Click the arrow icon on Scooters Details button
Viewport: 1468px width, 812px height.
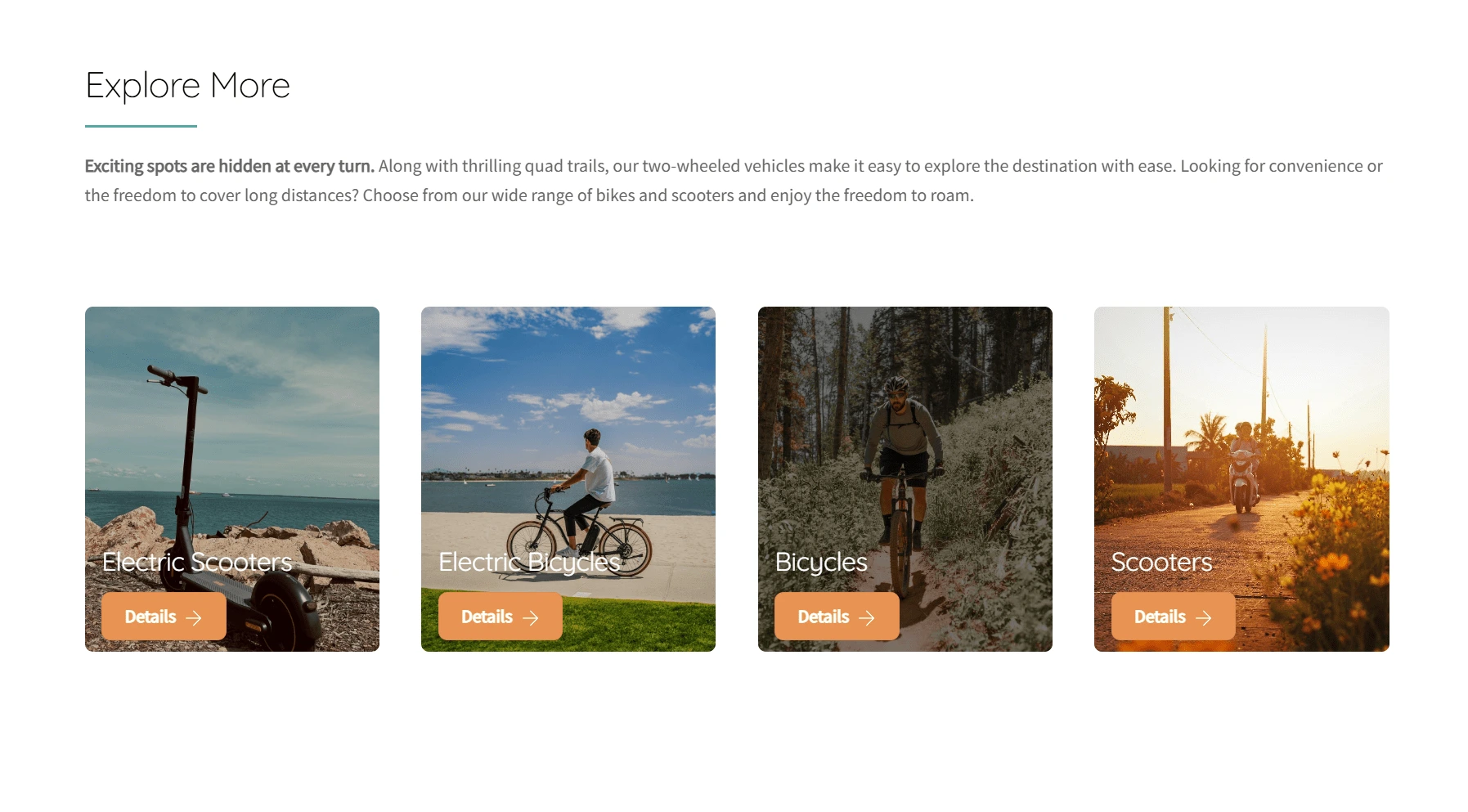coord(1204,618)
